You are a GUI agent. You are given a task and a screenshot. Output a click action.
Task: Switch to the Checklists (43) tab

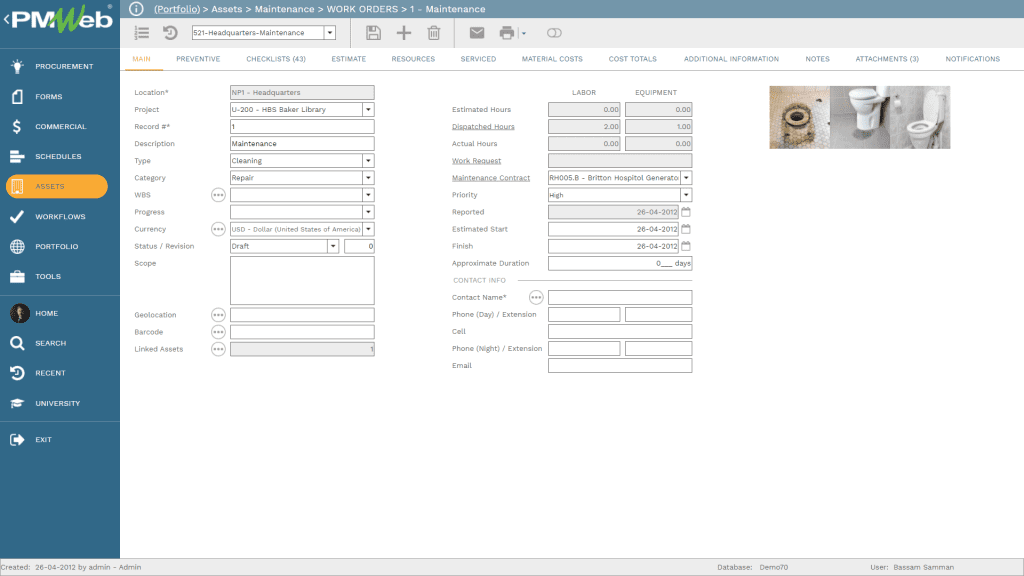click(x=276, y=59)
